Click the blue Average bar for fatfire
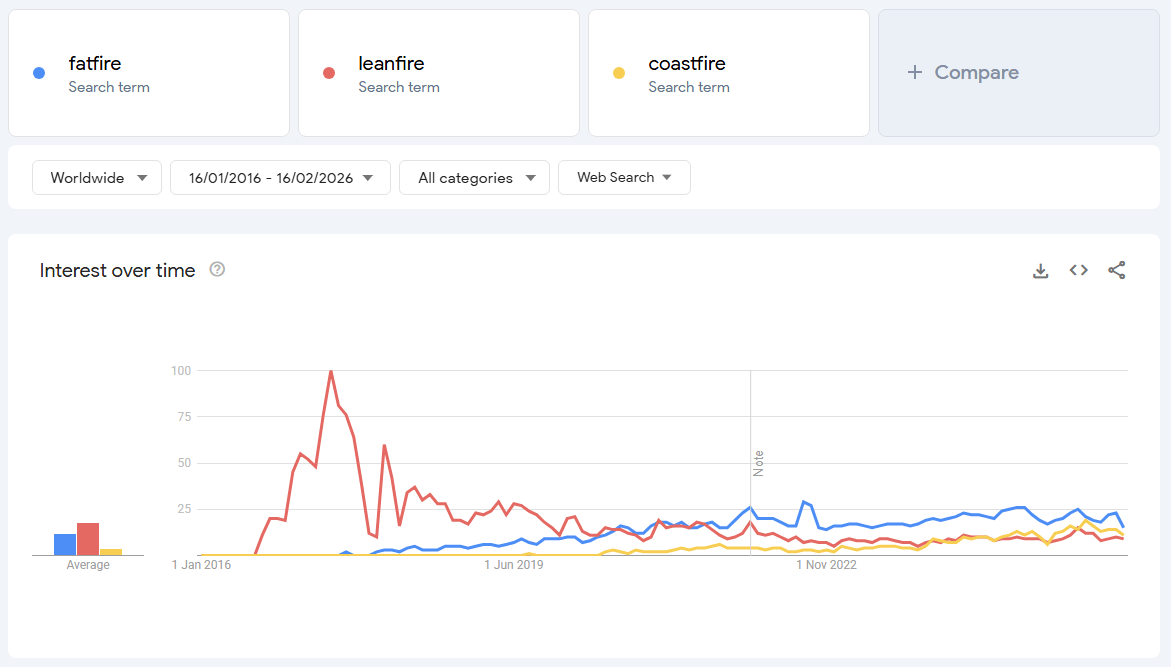 65,544
